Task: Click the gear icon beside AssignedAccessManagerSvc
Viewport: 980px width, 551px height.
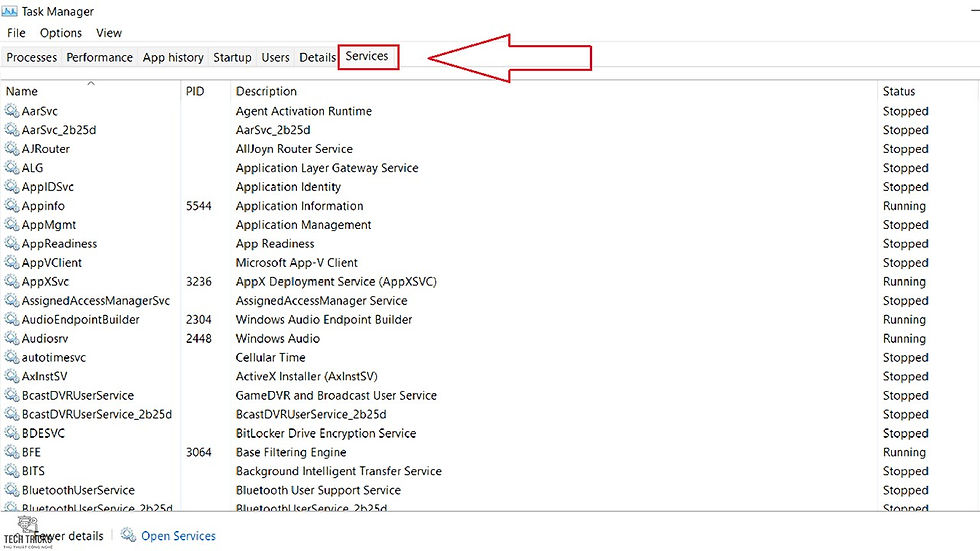Action: point(12,300)
